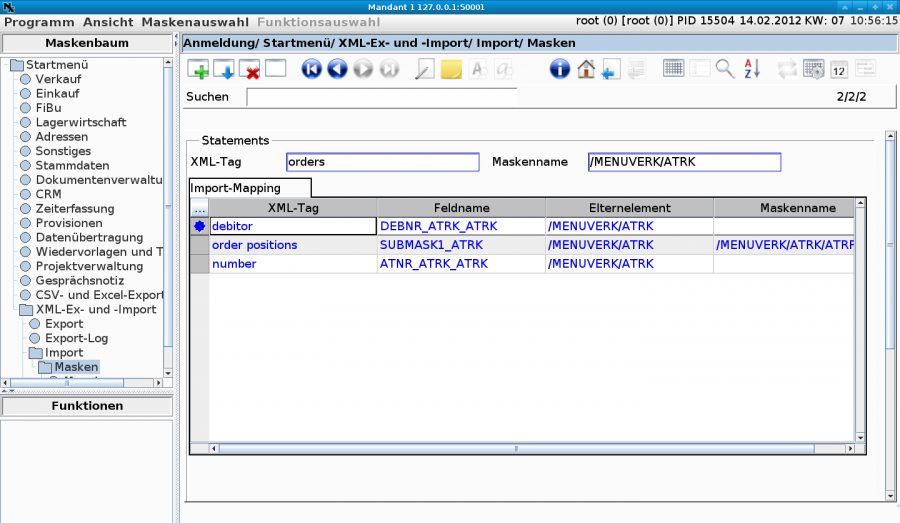Image resolution: width=900 pixels, height=523 pixels.
Task: Click the Maskenname column header
Action: click(784, 208)
